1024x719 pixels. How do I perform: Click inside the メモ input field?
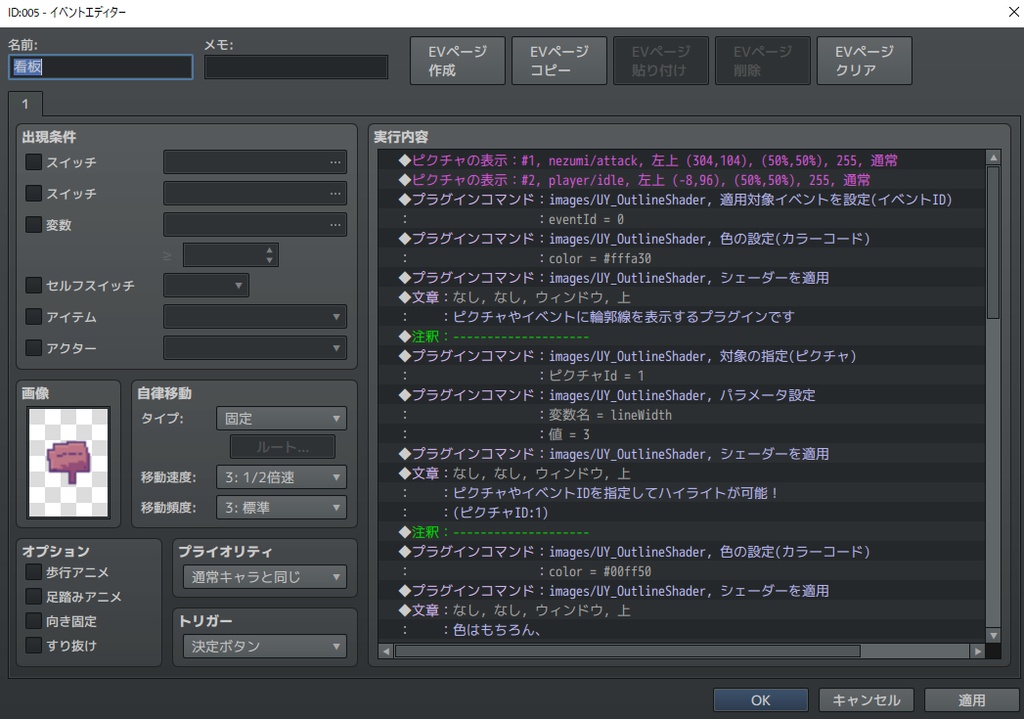pyautogui.click(x=297, y=67)
